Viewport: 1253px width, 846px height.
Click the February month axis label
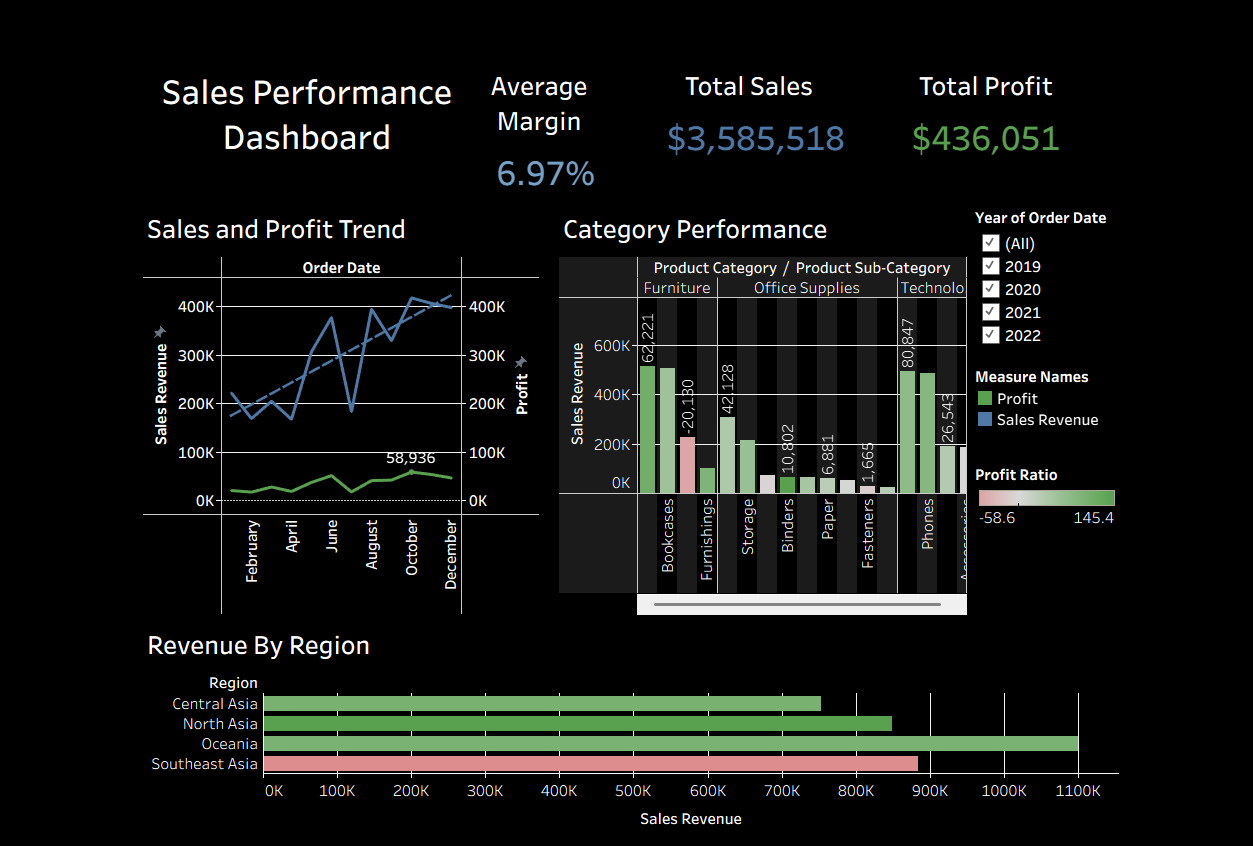click(x=252, y=551)
